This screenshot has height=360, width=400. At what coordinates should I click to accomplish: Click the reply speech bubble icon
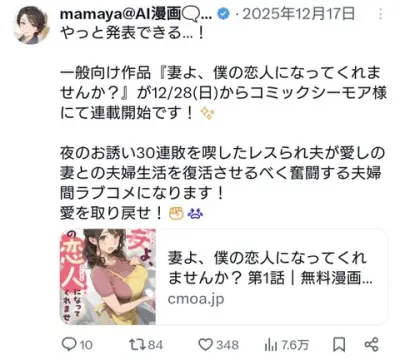[69, 344]
